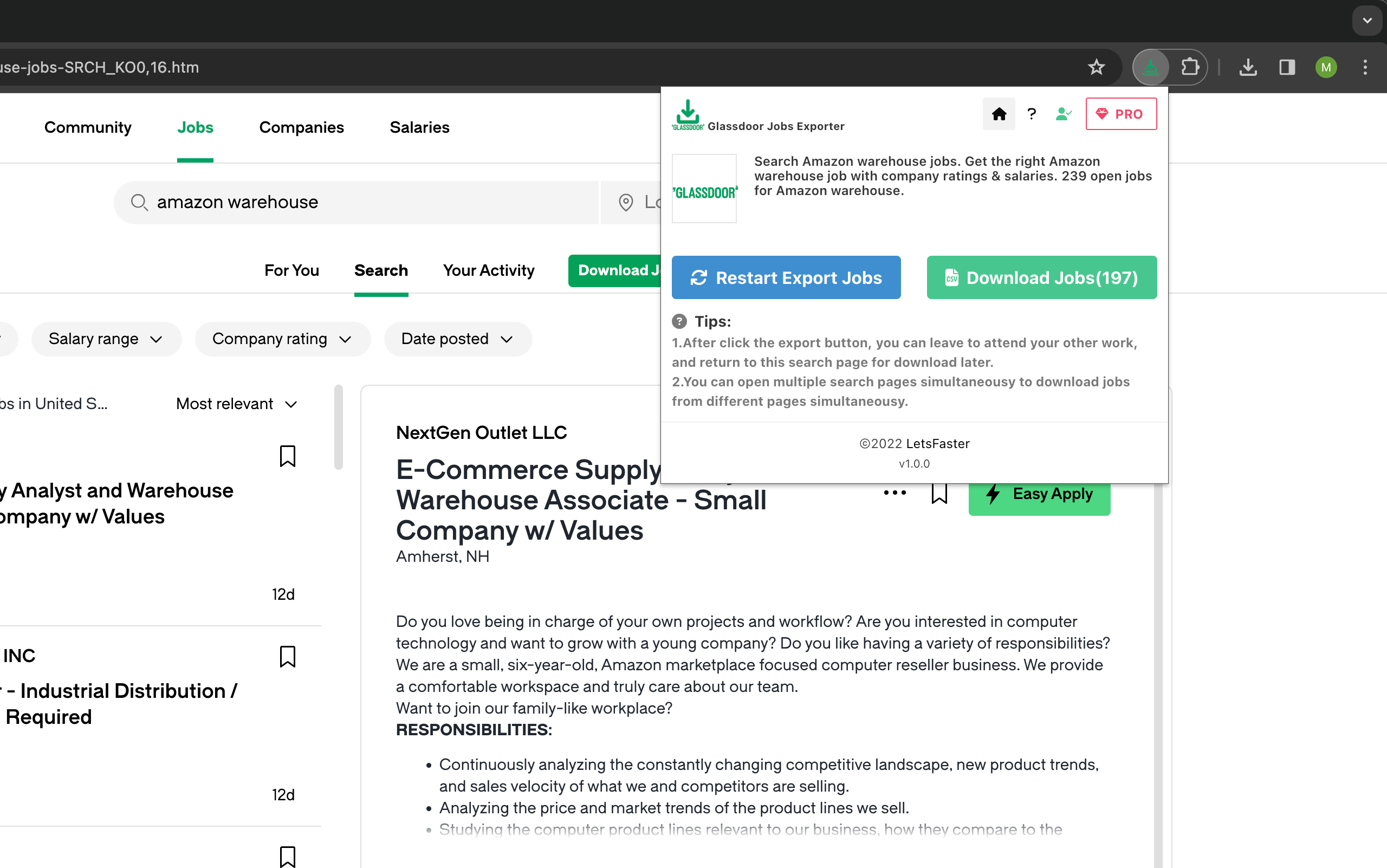Click the job detail panel scrollbar
This screenshot has width=1387, height=868.
coord(1158,675)
